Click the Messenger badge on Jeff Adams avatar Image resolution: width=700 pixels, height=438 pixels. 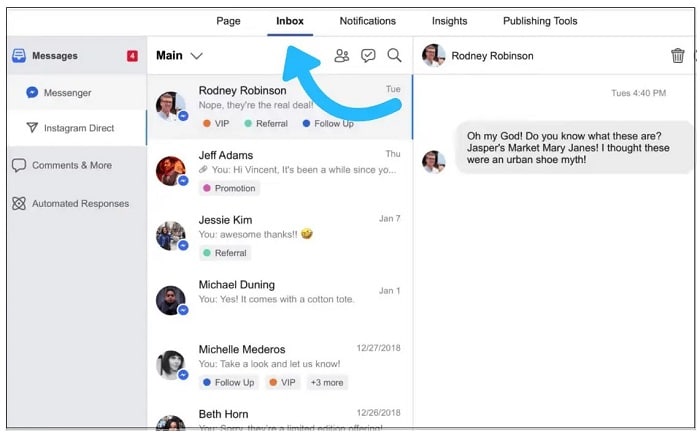183,181
